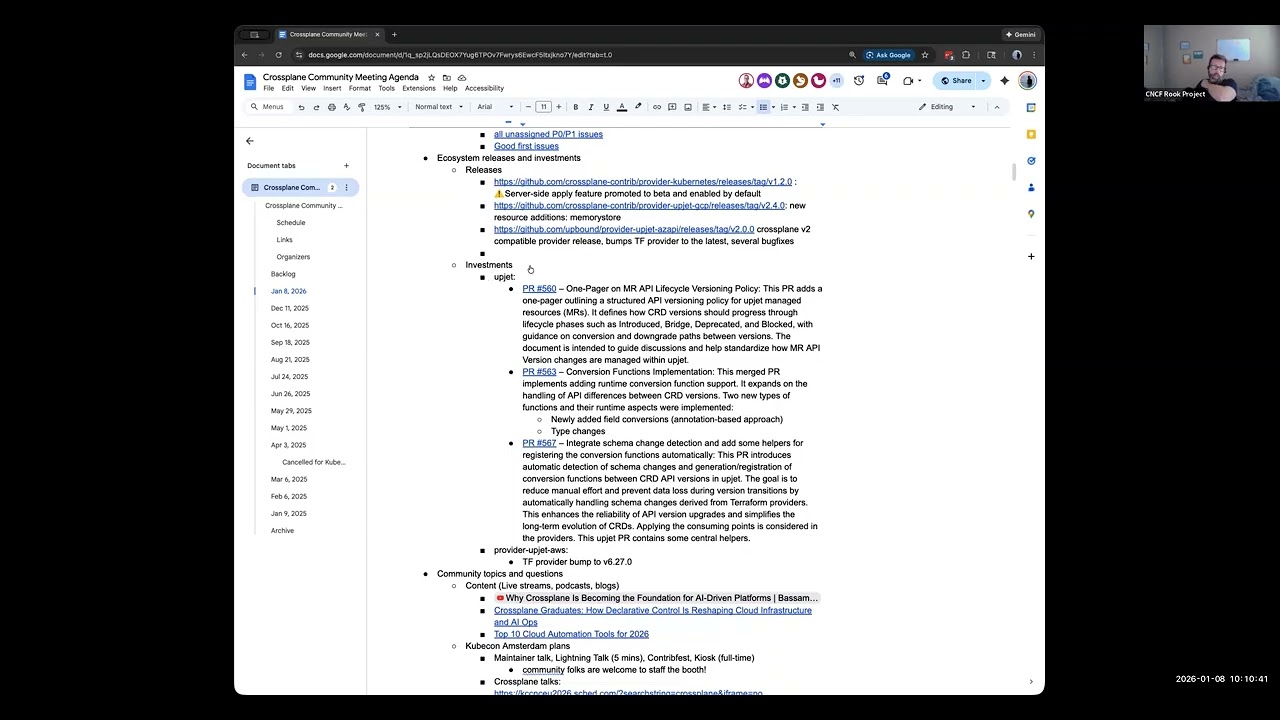Clear formatting with the toolbar icon
1280x720 pixels.
click(x=836, y=107)
